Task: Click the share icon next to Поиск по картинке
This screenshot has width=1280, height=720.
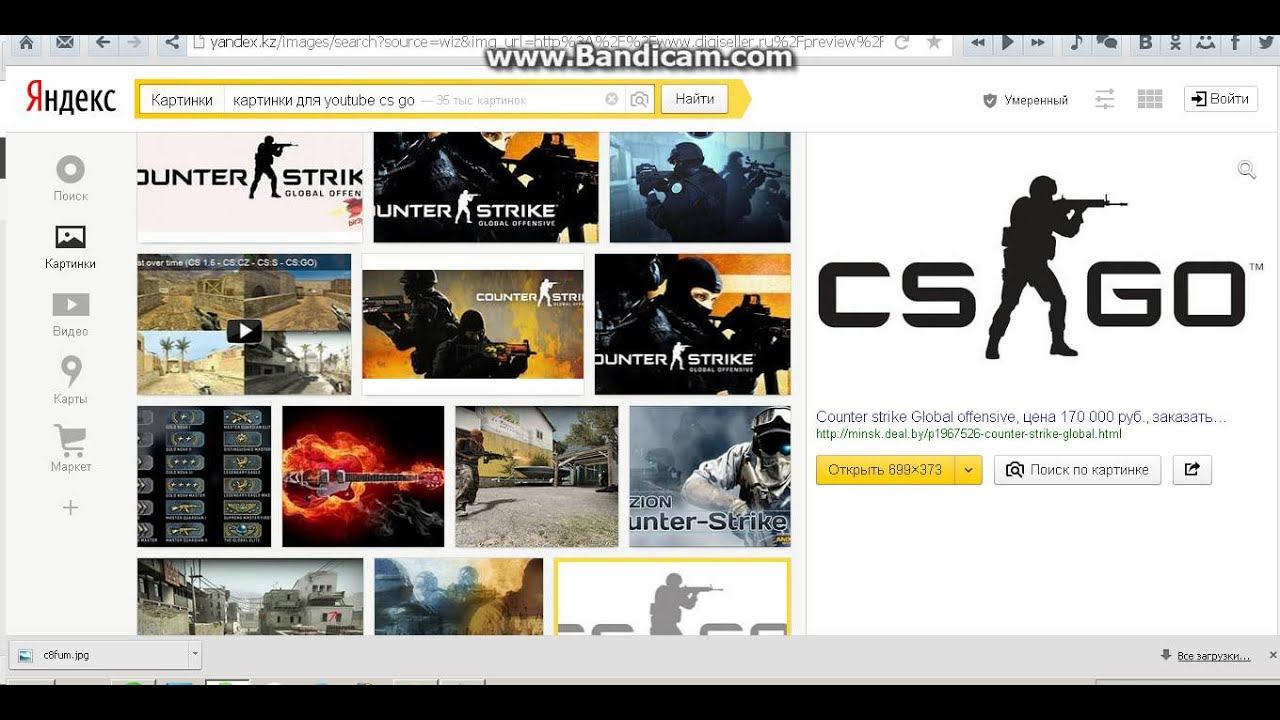Action: pyautogui.click(x=1191, y=469)
